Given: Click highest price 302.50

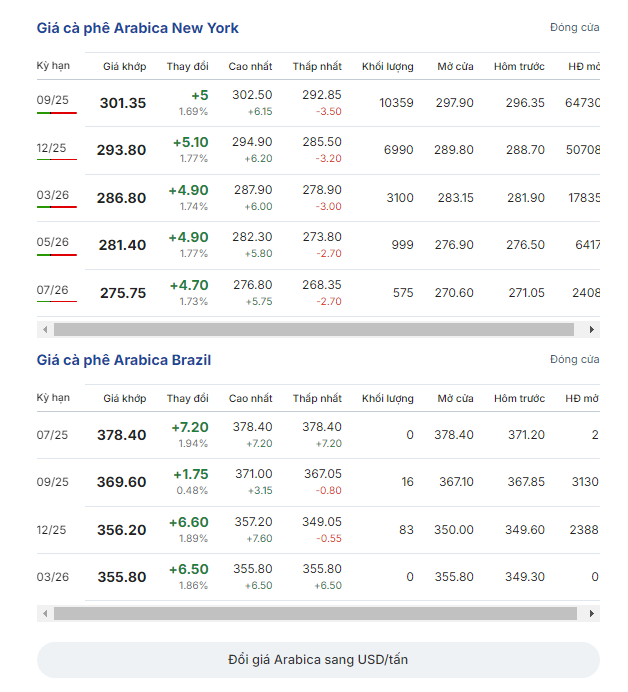Looking at the screenshot, I should point(252,95).
